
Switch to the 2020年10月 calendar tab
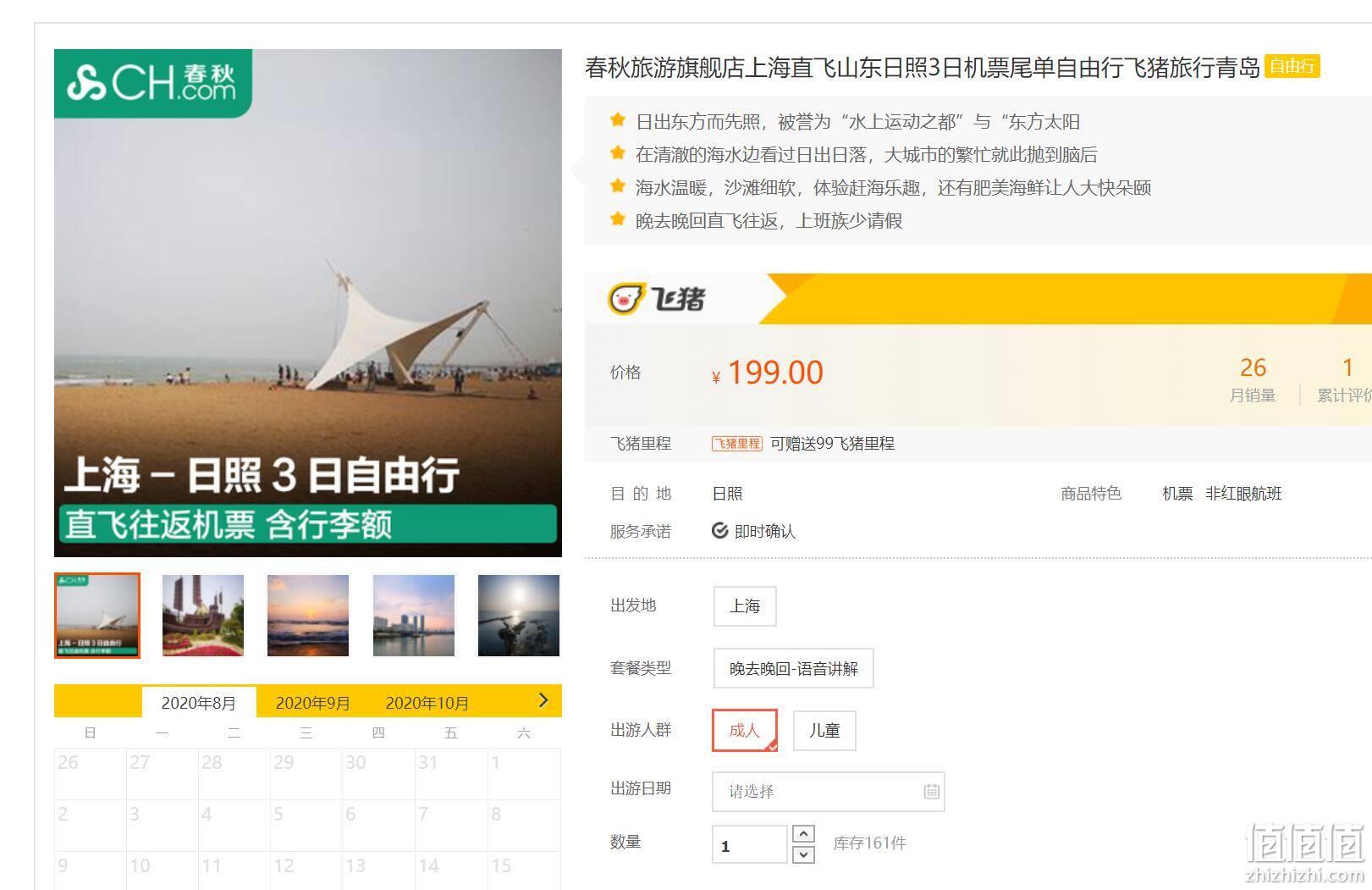coord(427,703)
